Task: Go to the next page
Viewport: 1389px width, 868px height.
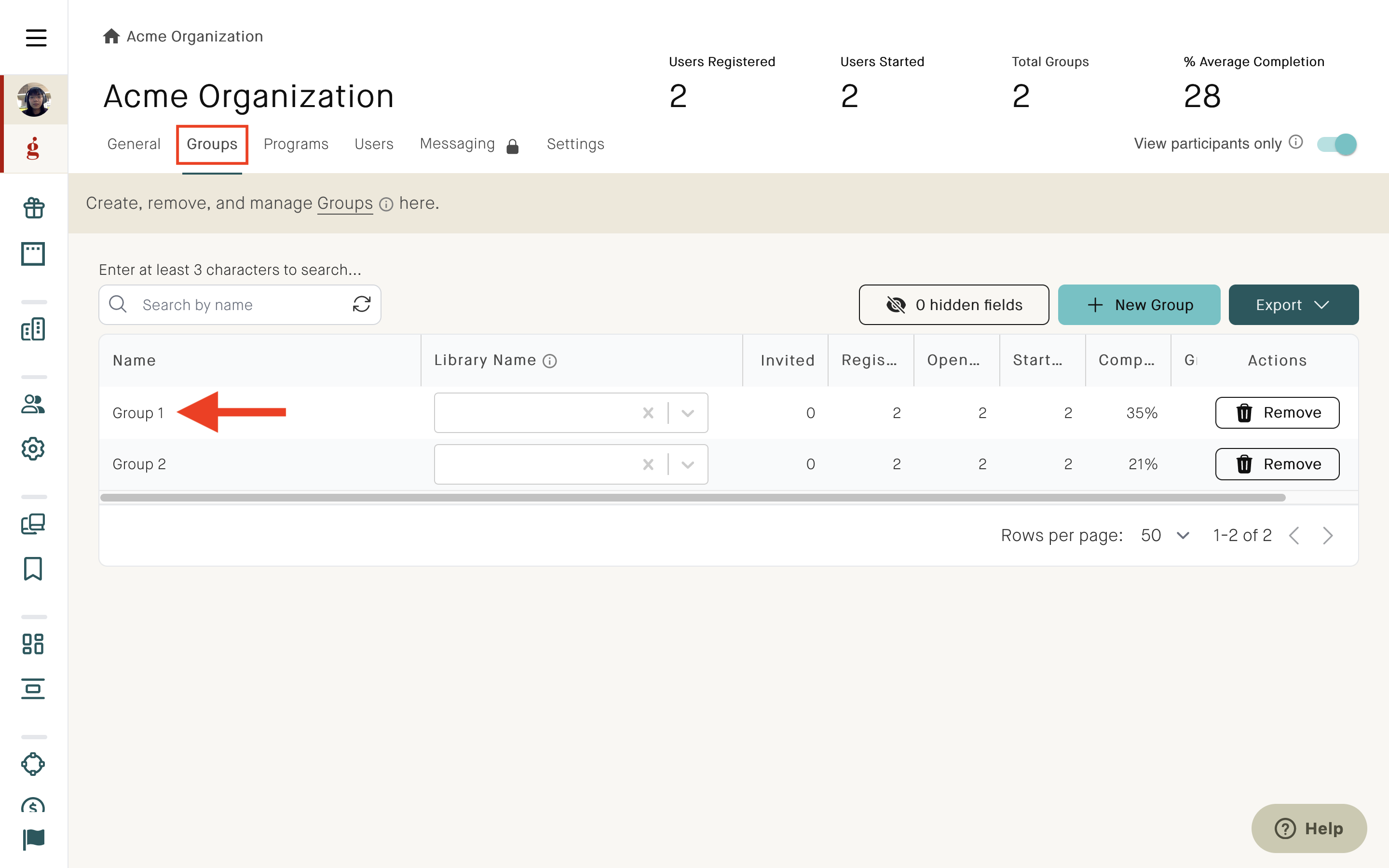Action: [x=1327, y=535]
